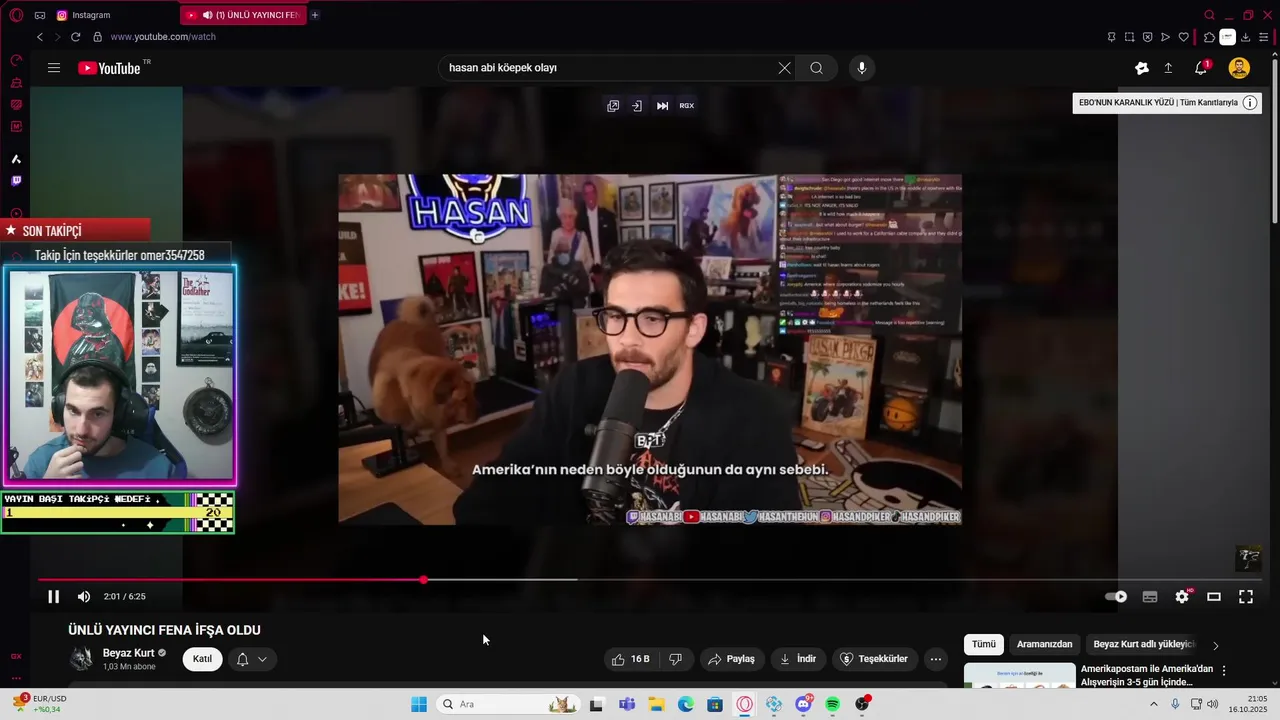Run the search with magnifier button
The height and width of the screenshot is (720, 1280).
(x=816, y=68)
